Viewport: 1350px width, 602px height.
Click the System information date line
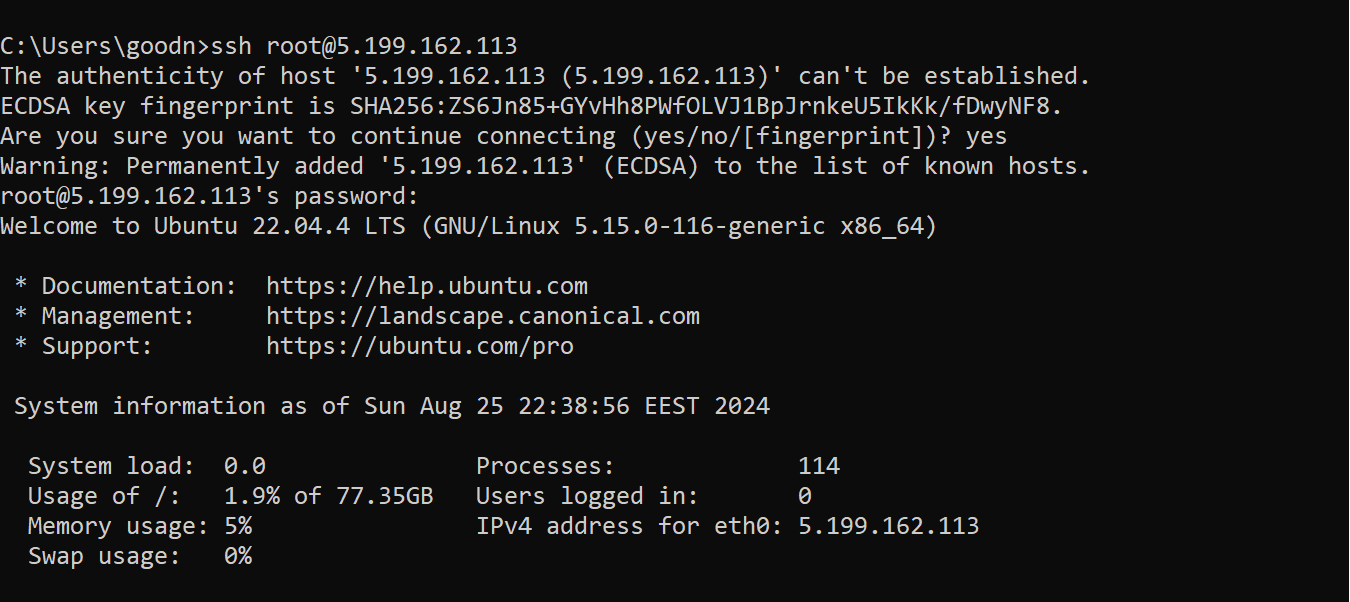pos(391,406)
